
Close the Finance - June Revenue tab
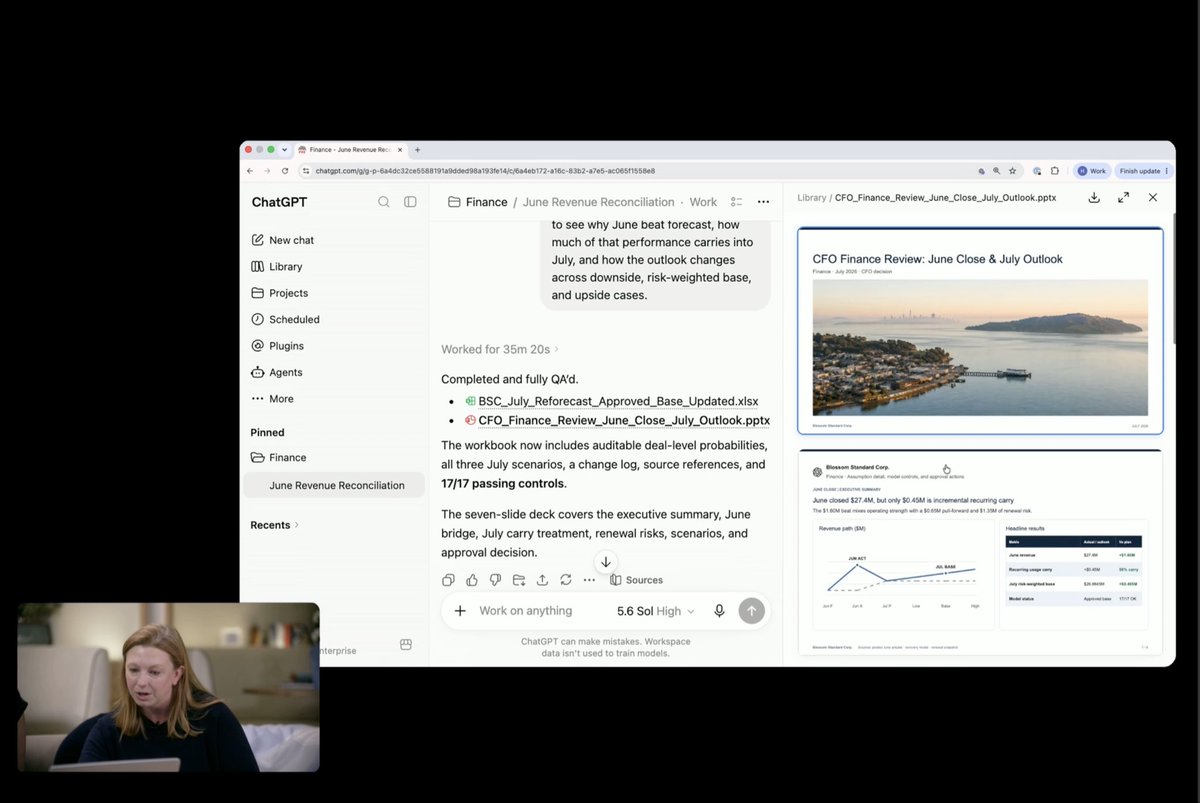click(x=401, y=150)
